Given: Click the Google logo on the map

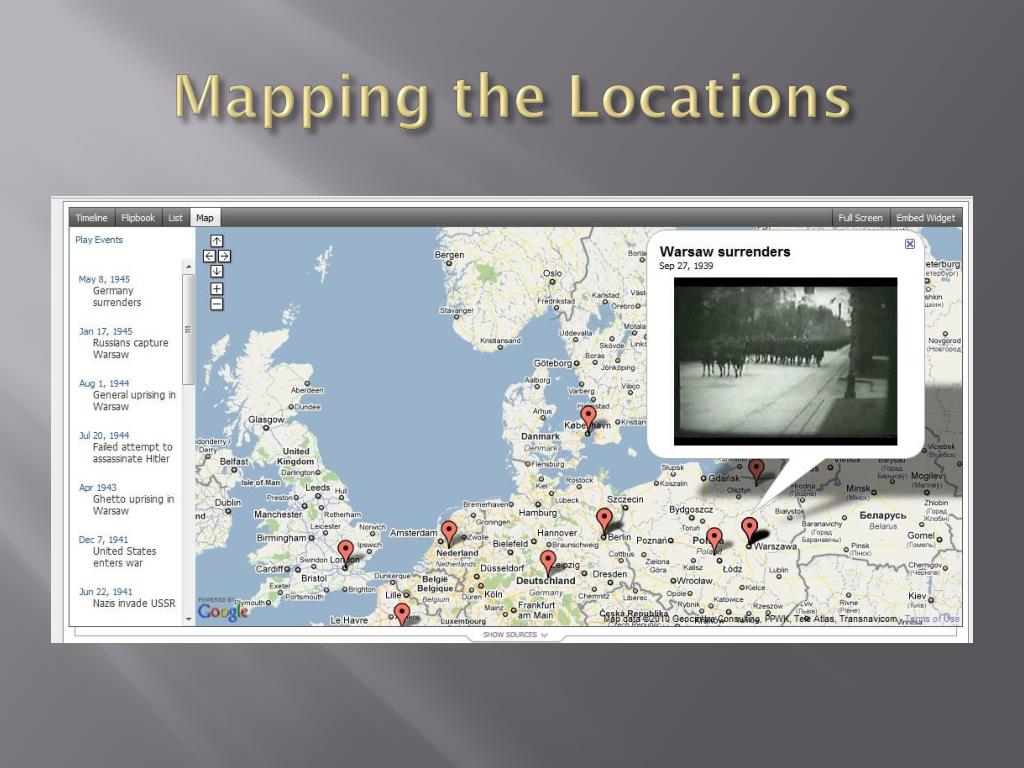Looking at the screenshot, I should (223, 612).
